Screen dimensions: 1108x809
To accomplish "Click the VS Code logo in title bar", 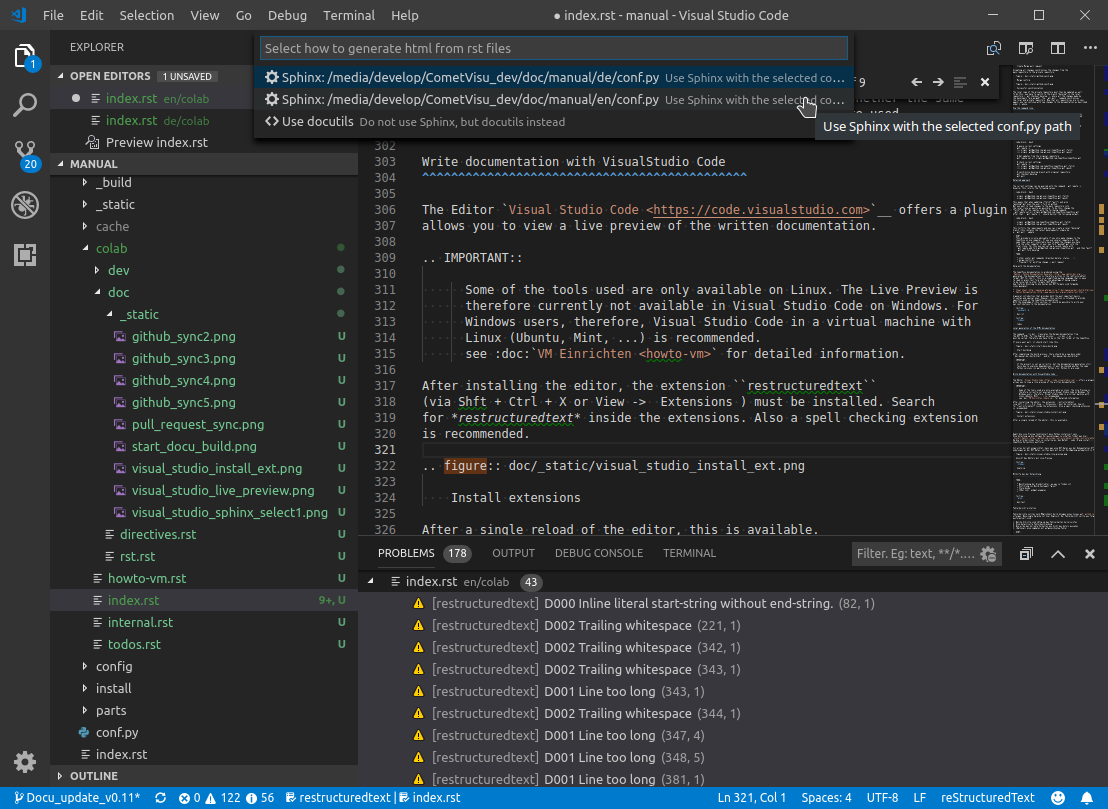I will (x=19, y=15).
